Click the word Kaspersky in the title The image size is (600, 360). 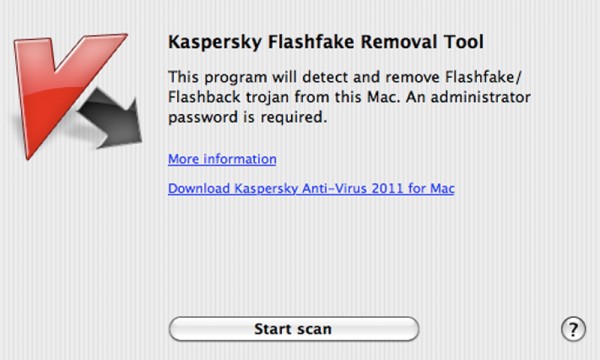[x=215, y=42]
